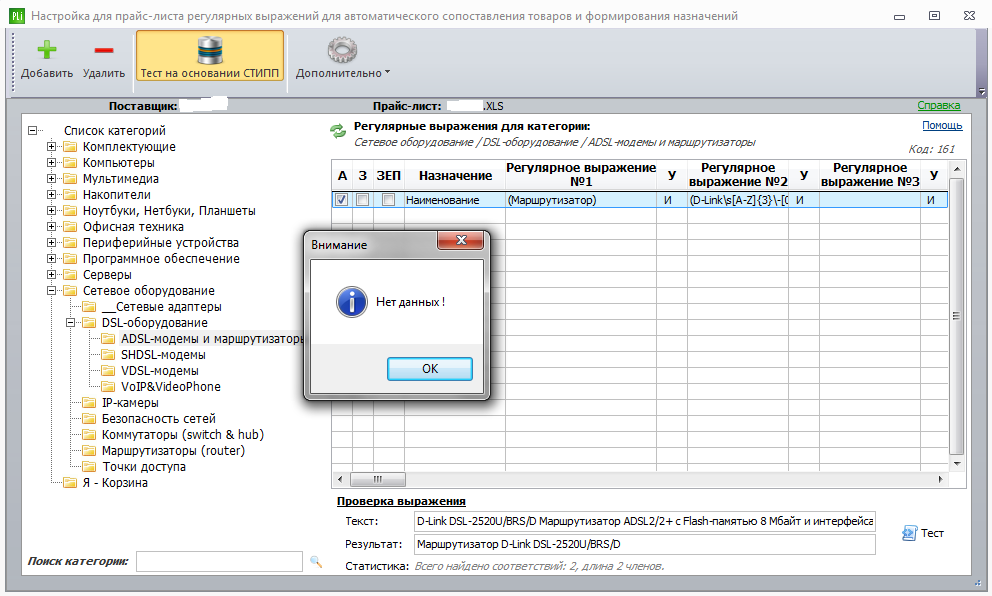This screenshot has height=596, width=992.
Task: Click inside the Результат field
Action: pyautogui.click(x=645, y=544)
